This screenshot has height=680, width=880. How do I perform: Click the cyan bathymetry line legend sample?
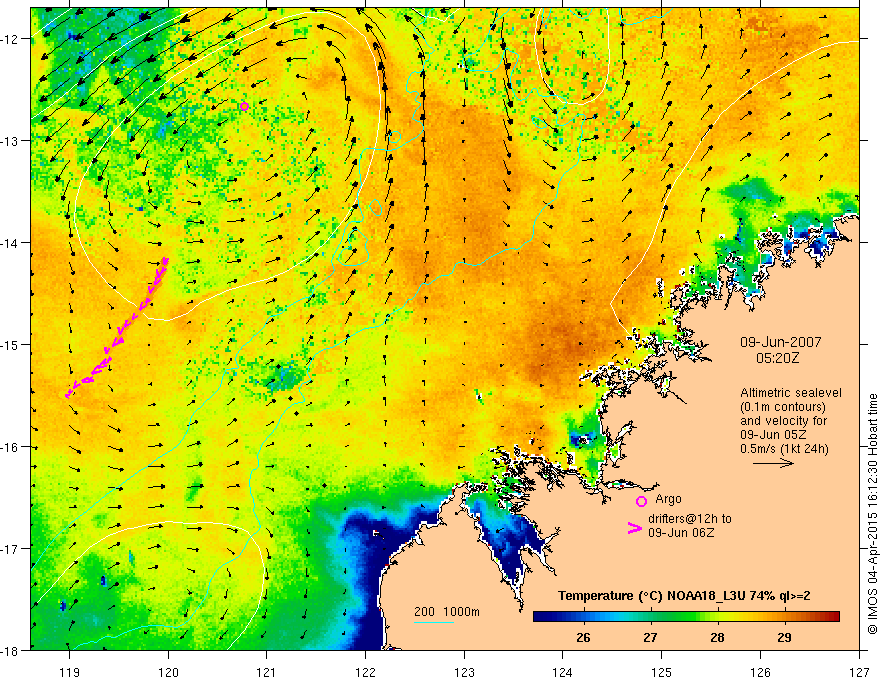(x=434, y=622)
